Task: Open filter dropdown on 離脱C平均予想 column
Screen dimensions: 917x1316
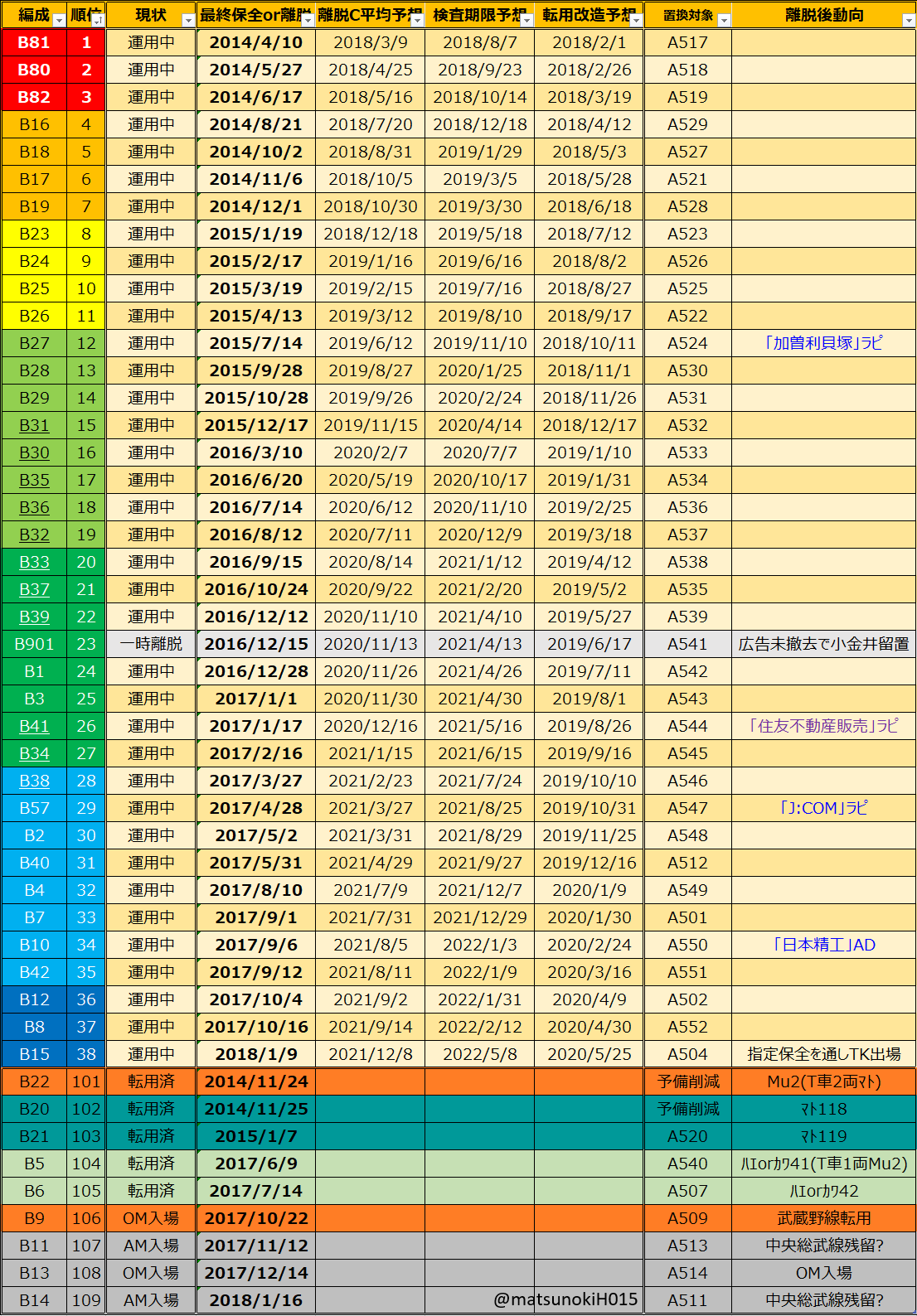Action: click(417, 21)
